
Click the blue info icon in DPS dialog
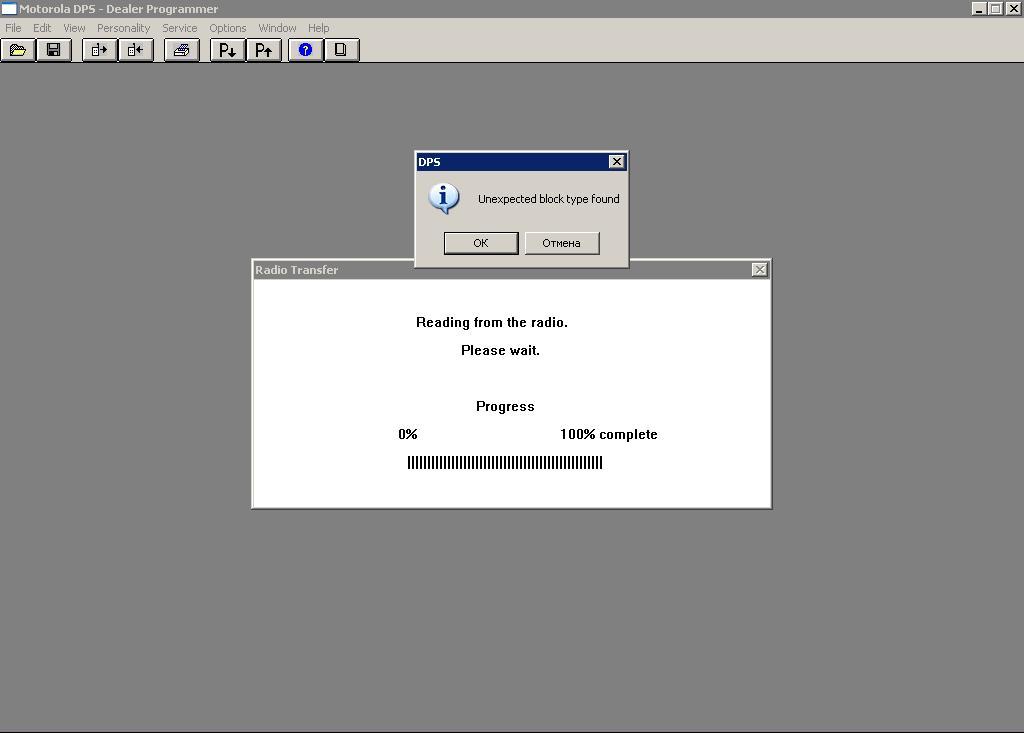point(444,198)
